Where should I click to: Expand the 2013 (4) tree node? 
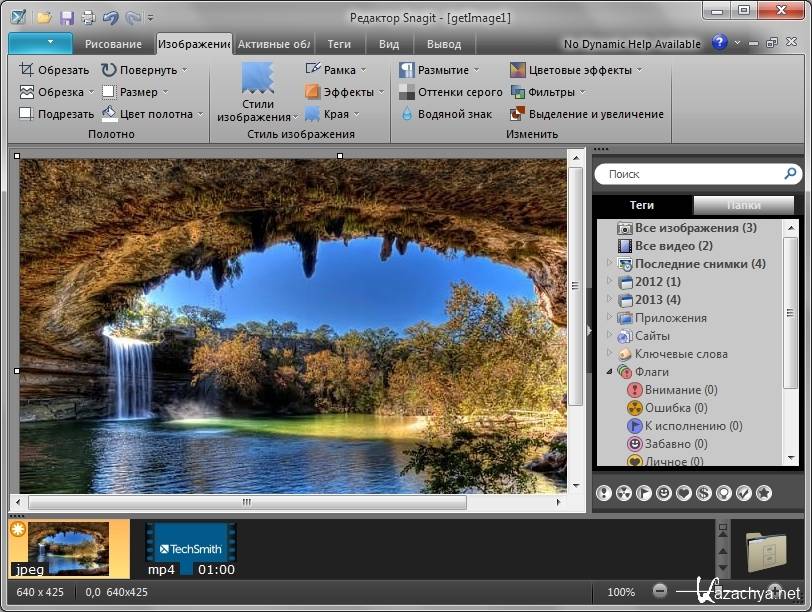click(x=609, y=300)
